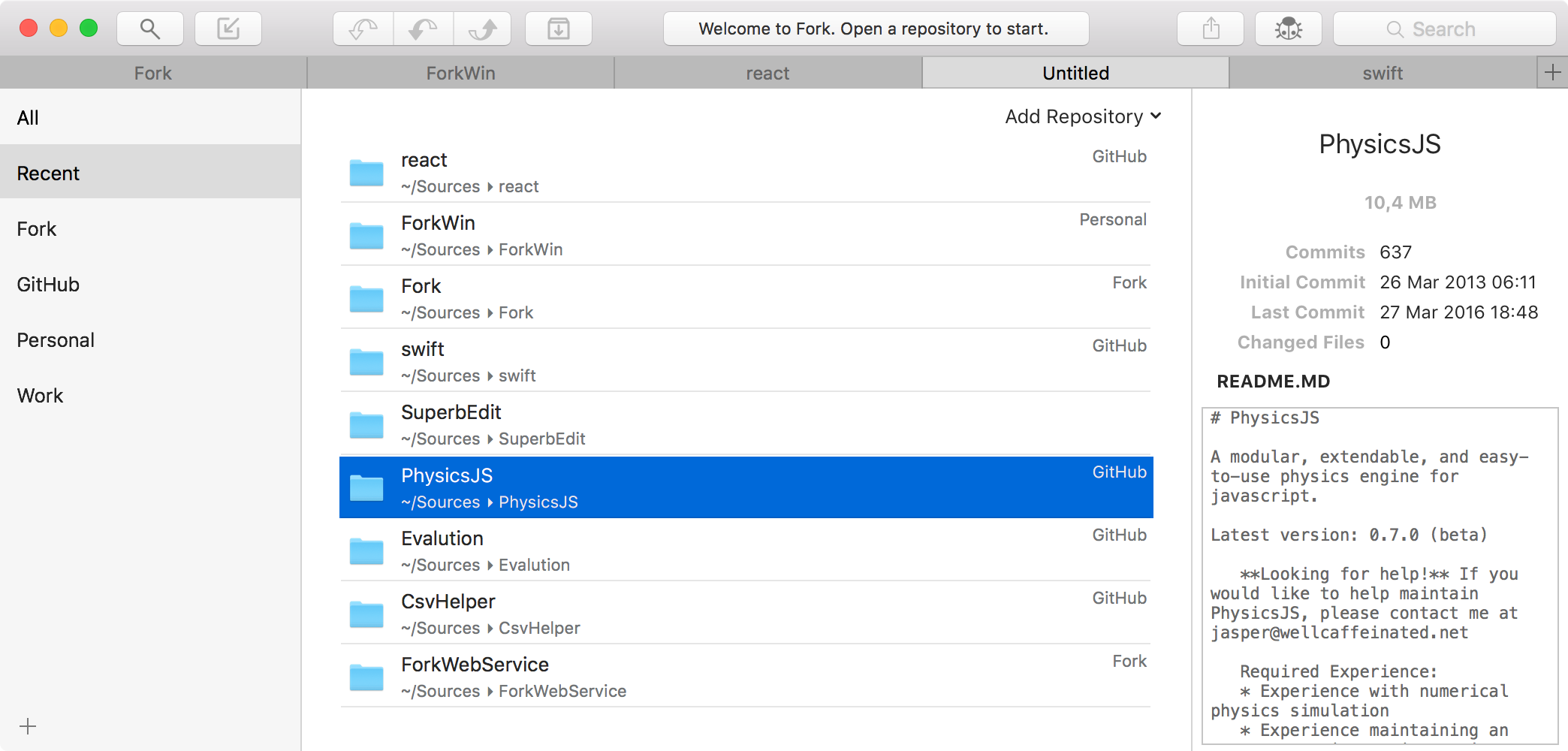This screenshot has height=751, width=1568.
Task: Click the Commits count 637
Action: tap(1396, 252)
